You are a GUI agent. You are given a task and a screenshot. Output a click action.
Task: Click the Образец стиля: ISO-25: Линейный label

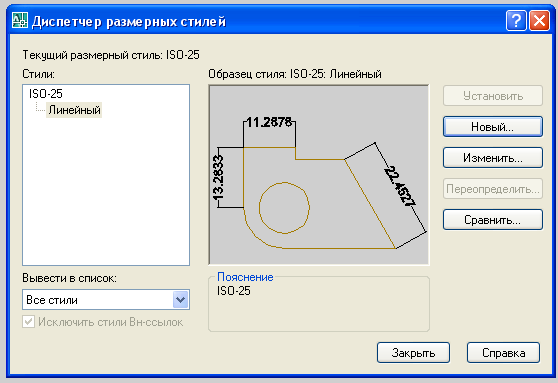[295, 74]
